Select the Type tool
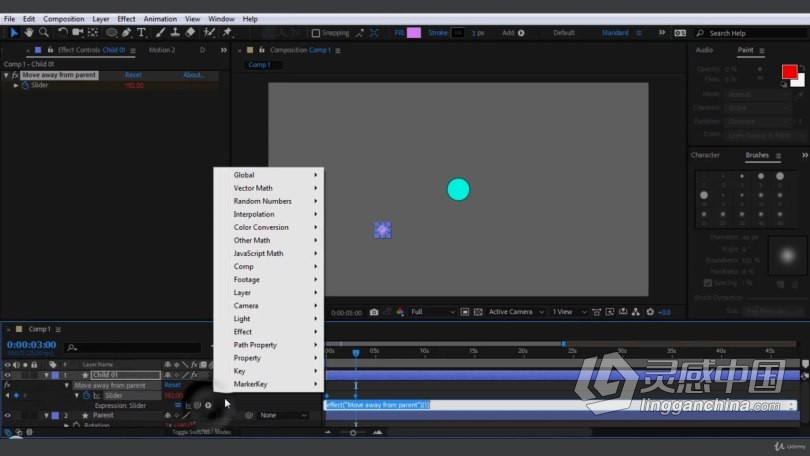This screenshot has height=456, width=810. (141, 33)
